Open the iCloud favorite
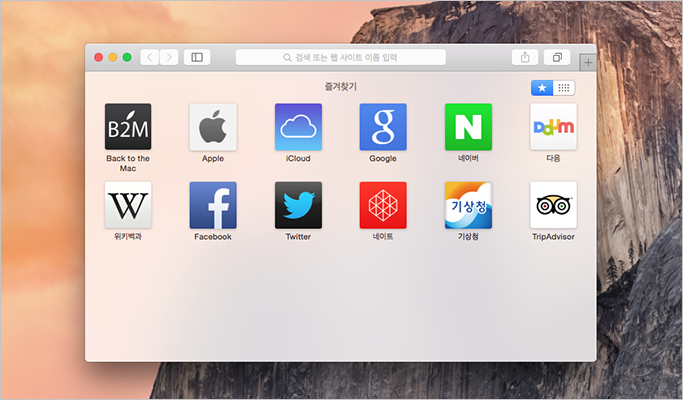683x400 pixels. pyautogui.click(x=298, y=127)
